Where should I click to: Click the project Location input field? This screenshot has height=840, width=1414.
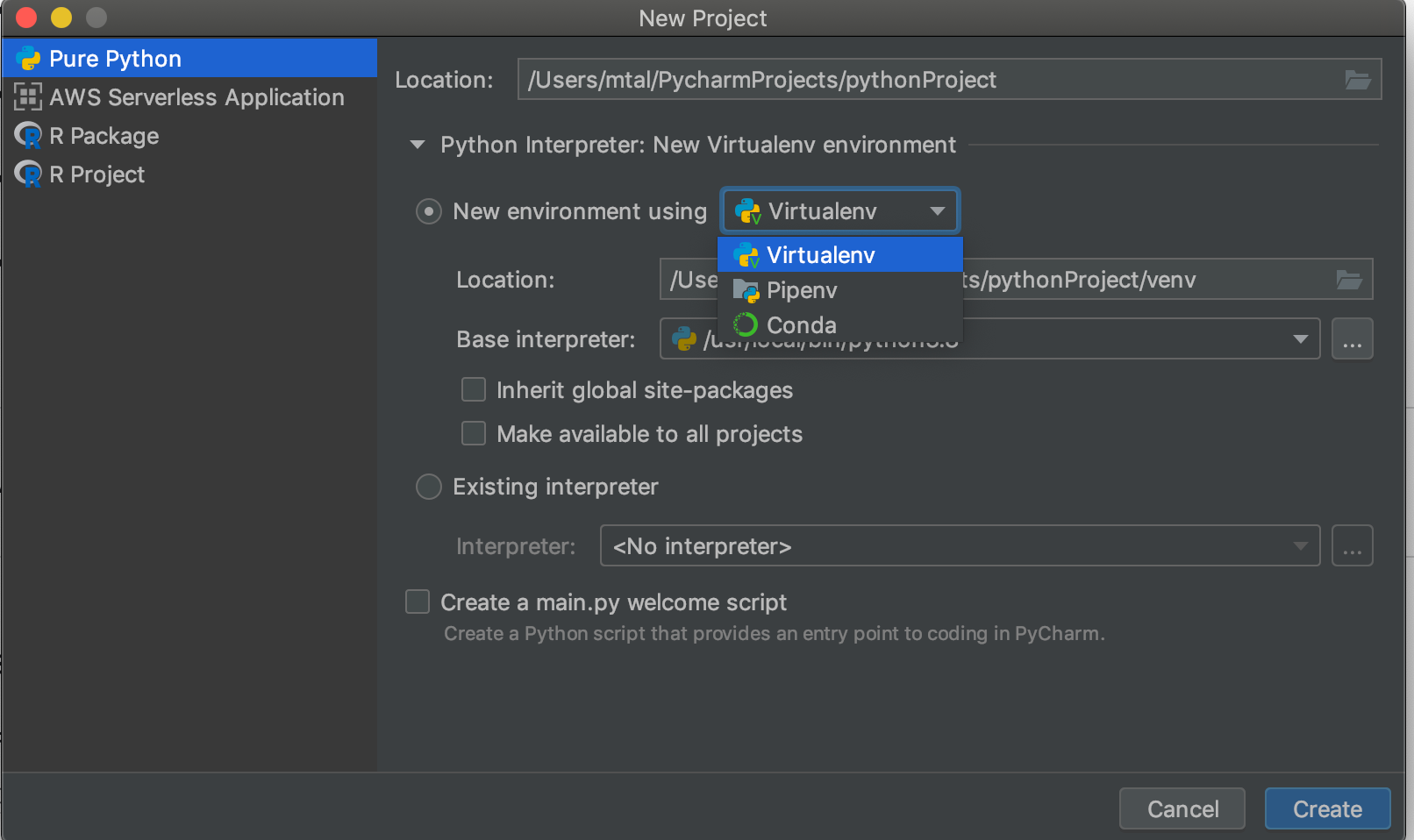tap(877, 79)
